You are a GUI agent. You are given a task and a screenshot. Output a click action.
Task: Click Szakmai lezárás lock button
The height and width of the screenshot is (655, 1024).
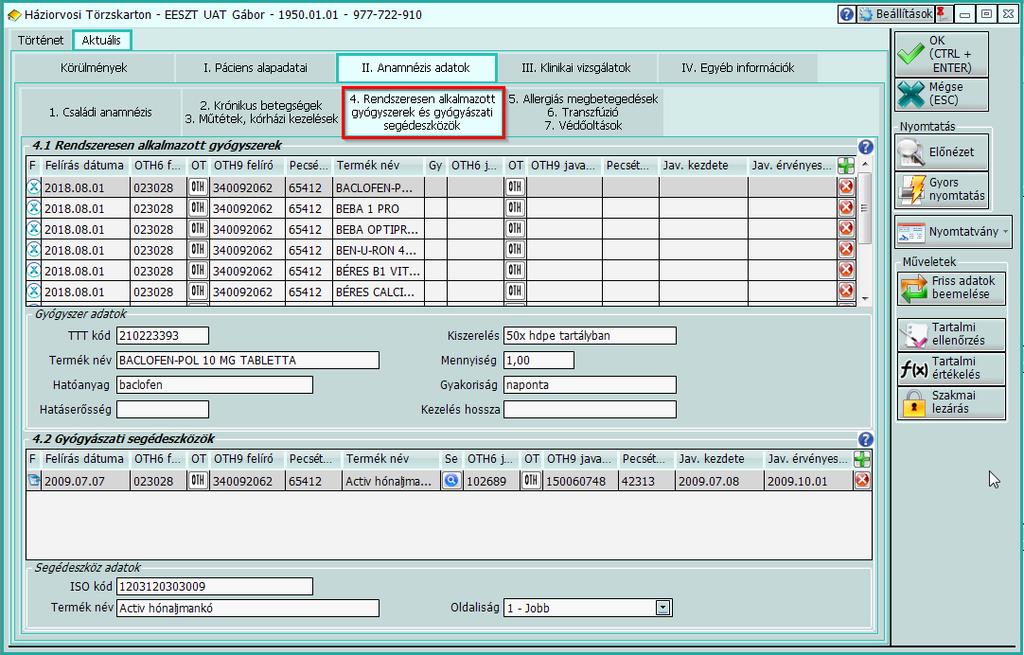click(x=951, y=402)
